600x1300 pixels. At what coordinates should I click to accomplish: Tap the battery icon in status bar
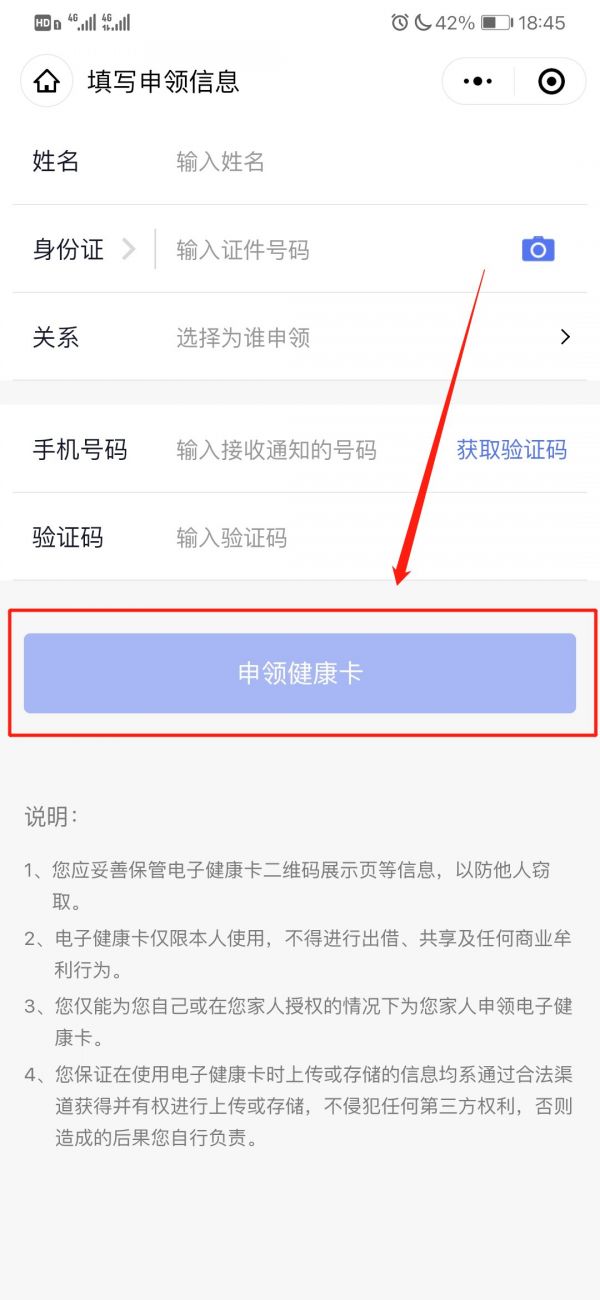pyautogui.click(x=496, y=22)
